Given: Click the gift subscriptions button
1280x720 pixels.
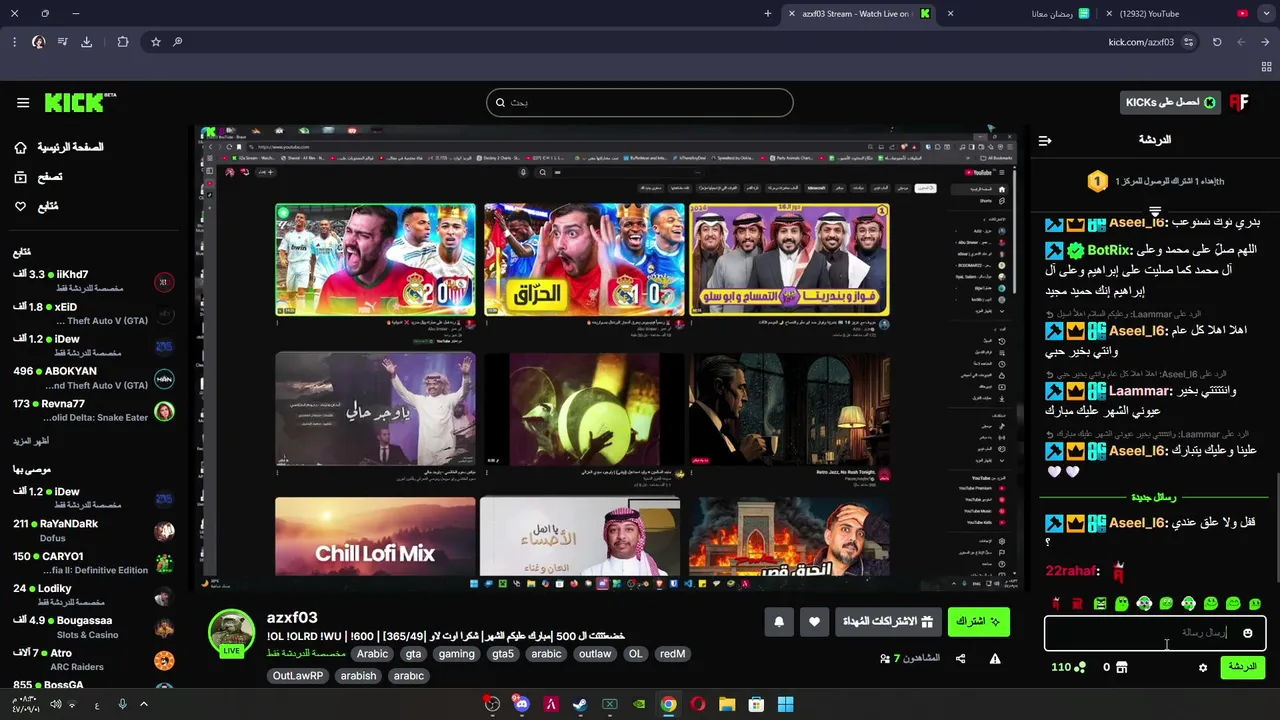Looking at the screenshot, I should pos(887,621).
